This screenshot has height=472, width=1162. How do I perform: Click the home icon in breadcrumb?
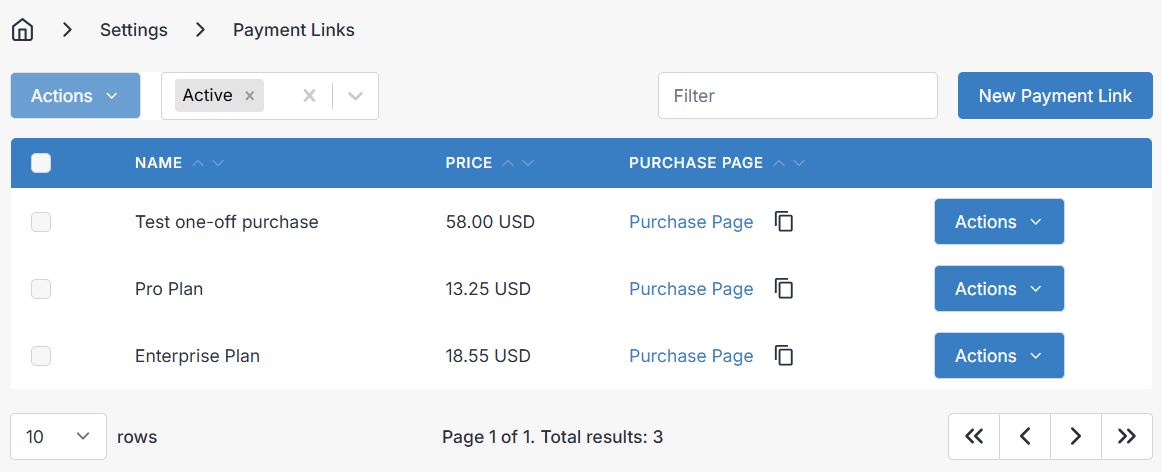click(x=22, y=30)
